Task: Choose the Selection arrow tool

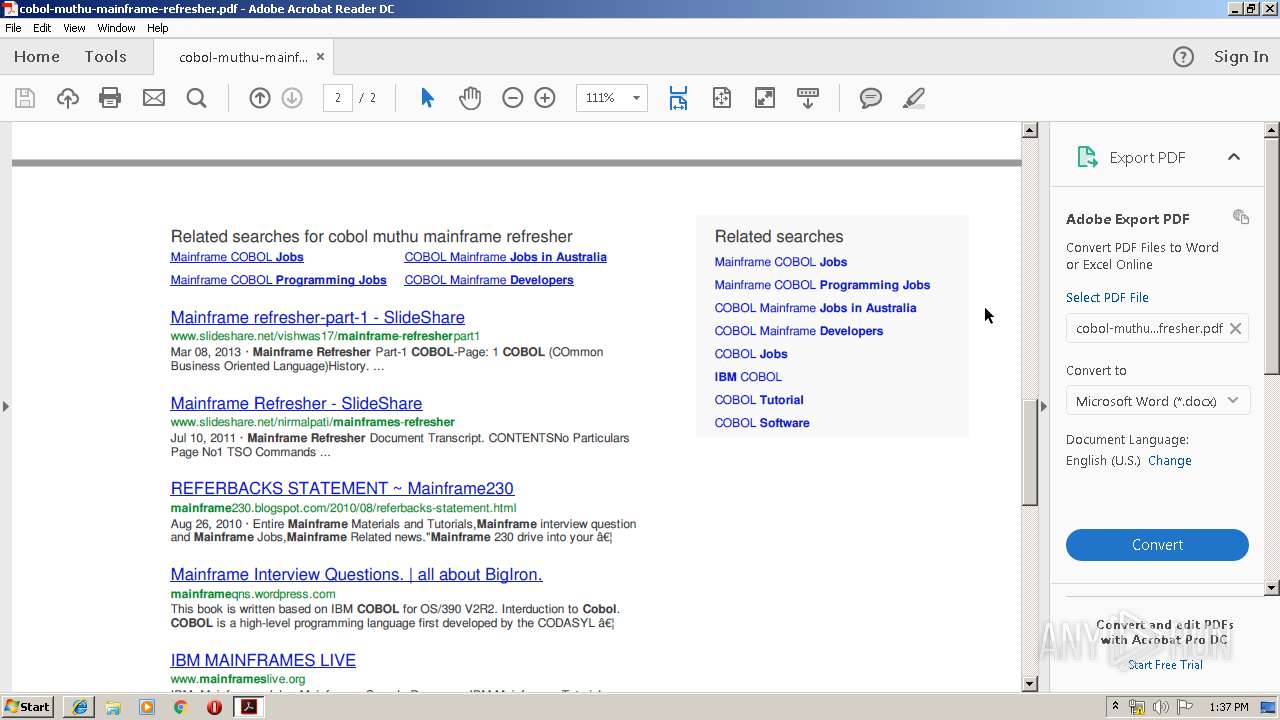Action: pos(427,98)
